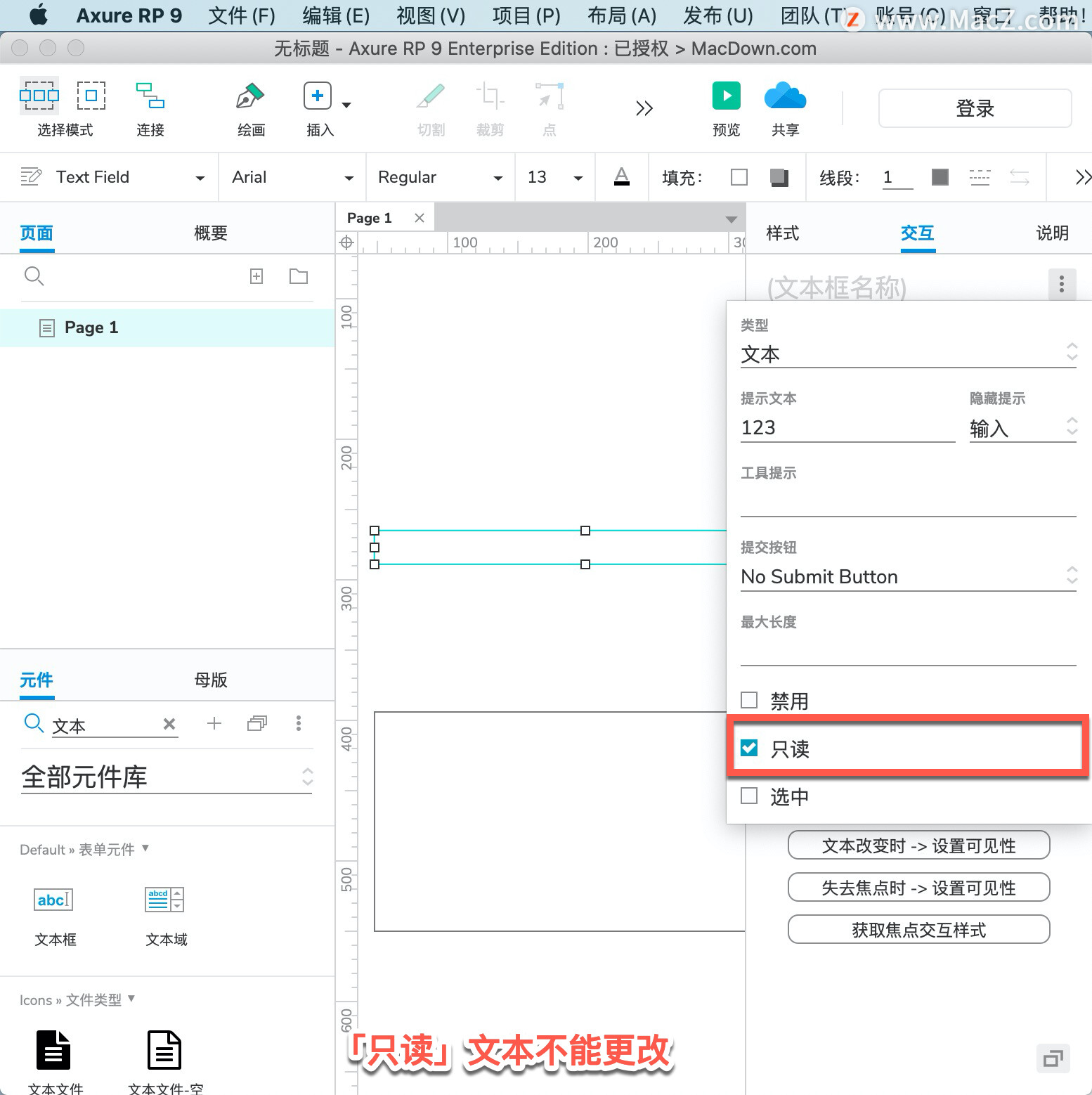Select Page 1 in the pages tree
1092x1095 pixels.
point(167,328)
